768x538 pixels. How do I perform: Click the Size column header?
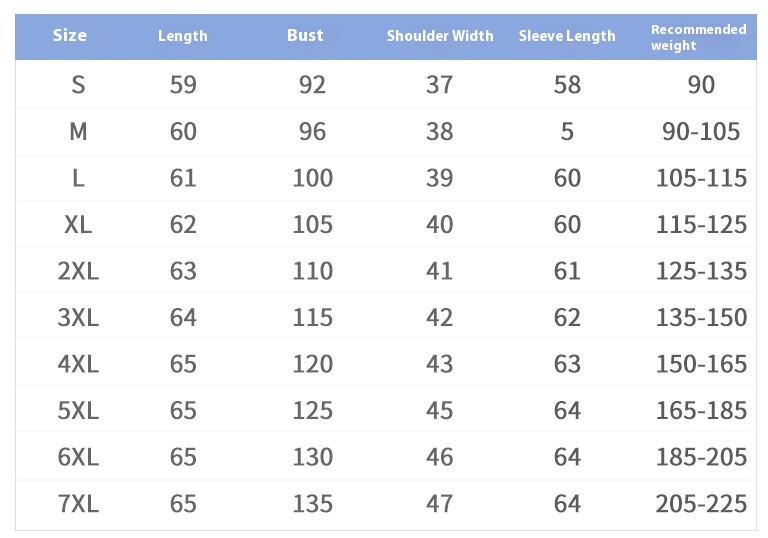[x=70, y=35]
